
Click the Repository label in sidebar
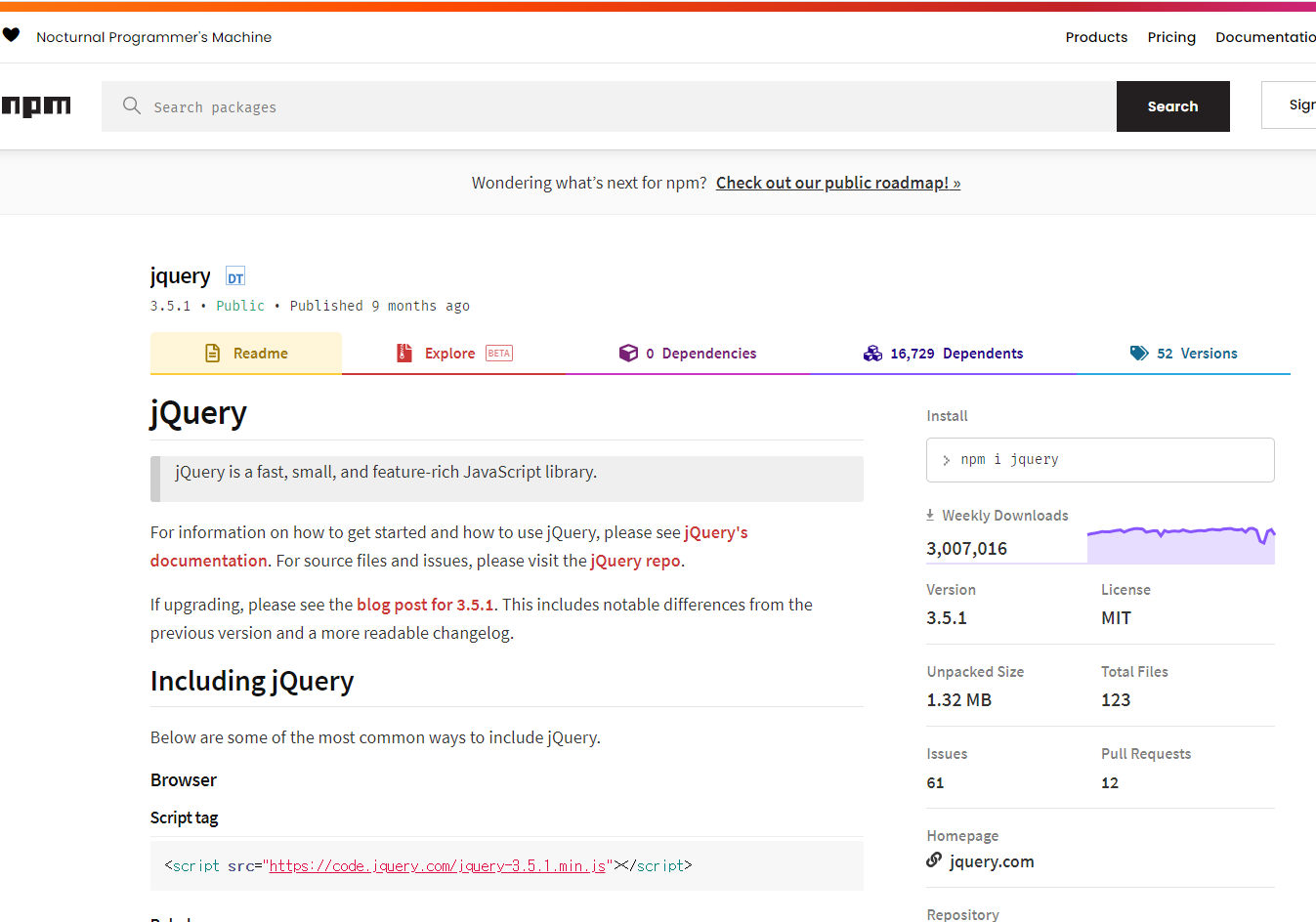point(962,914)
